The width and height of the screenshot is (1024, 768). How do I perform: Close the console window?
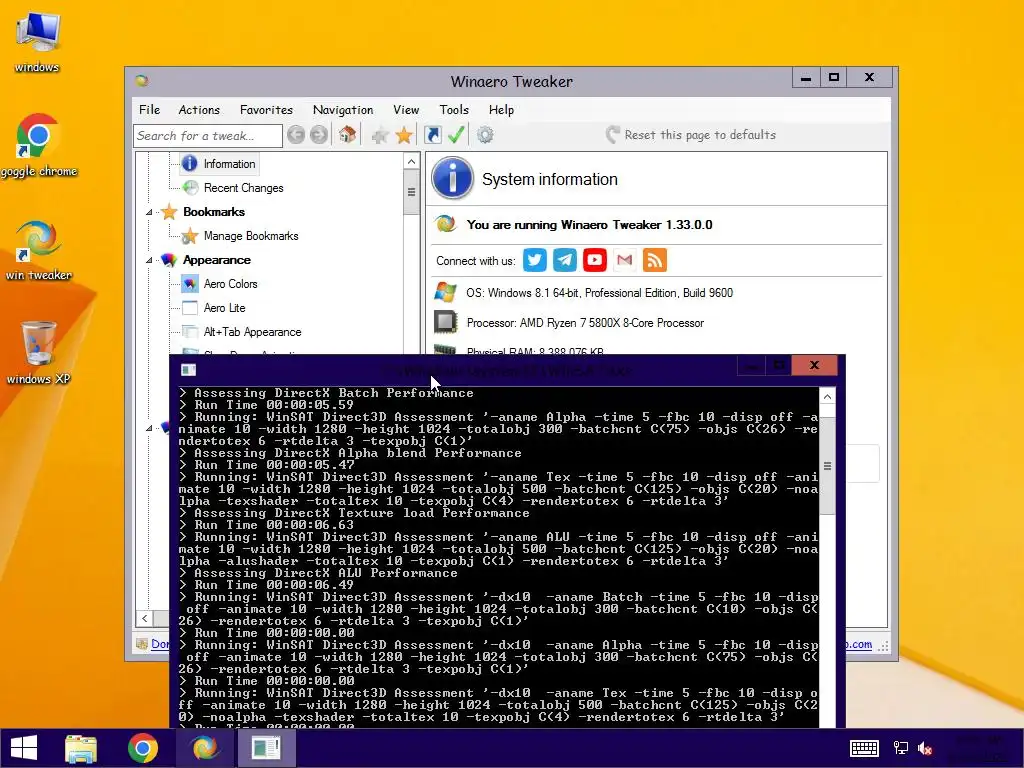[x=814, y=365]
